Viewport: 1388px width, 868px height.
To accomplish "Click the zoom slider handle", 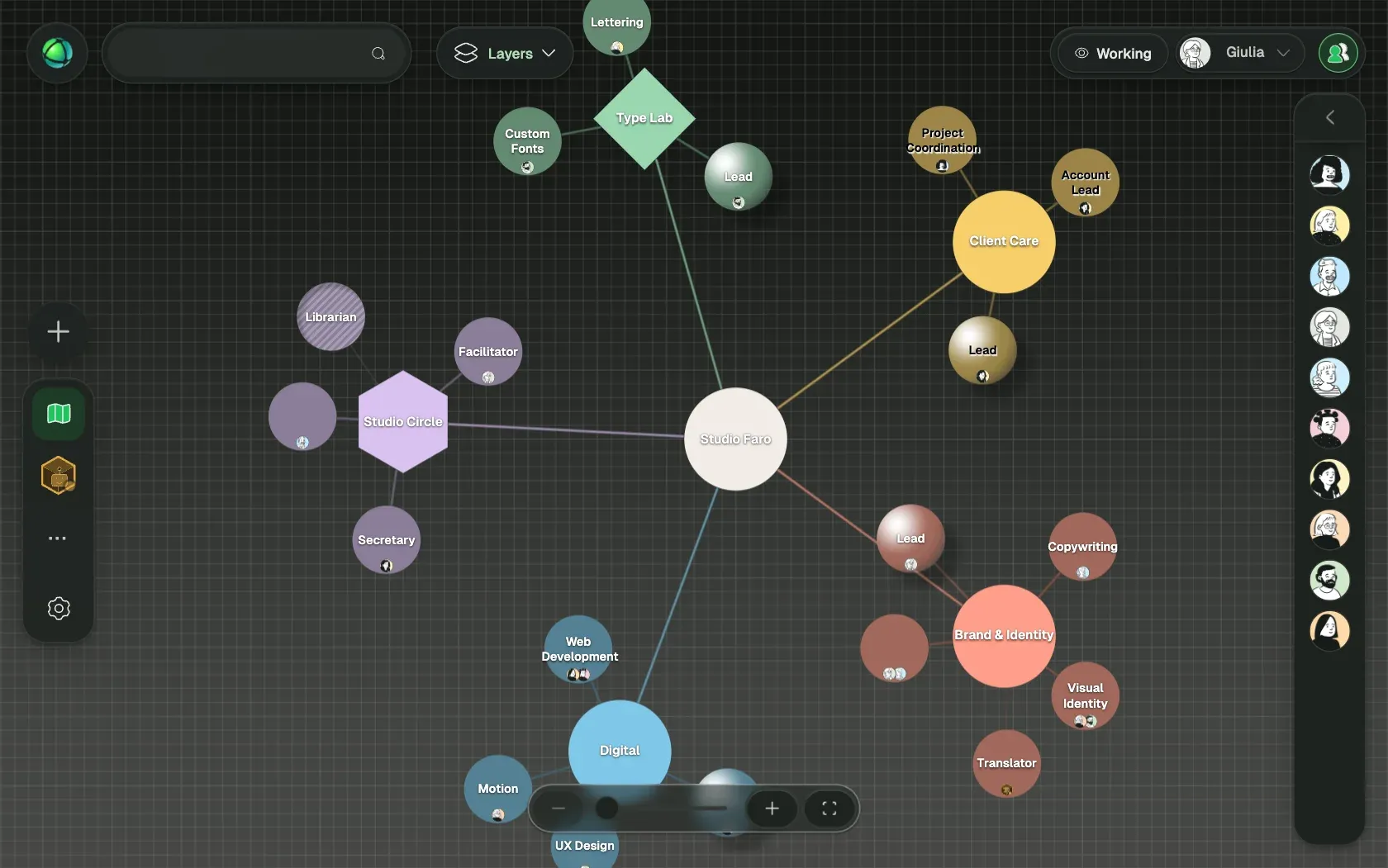I will coord(606,808).
